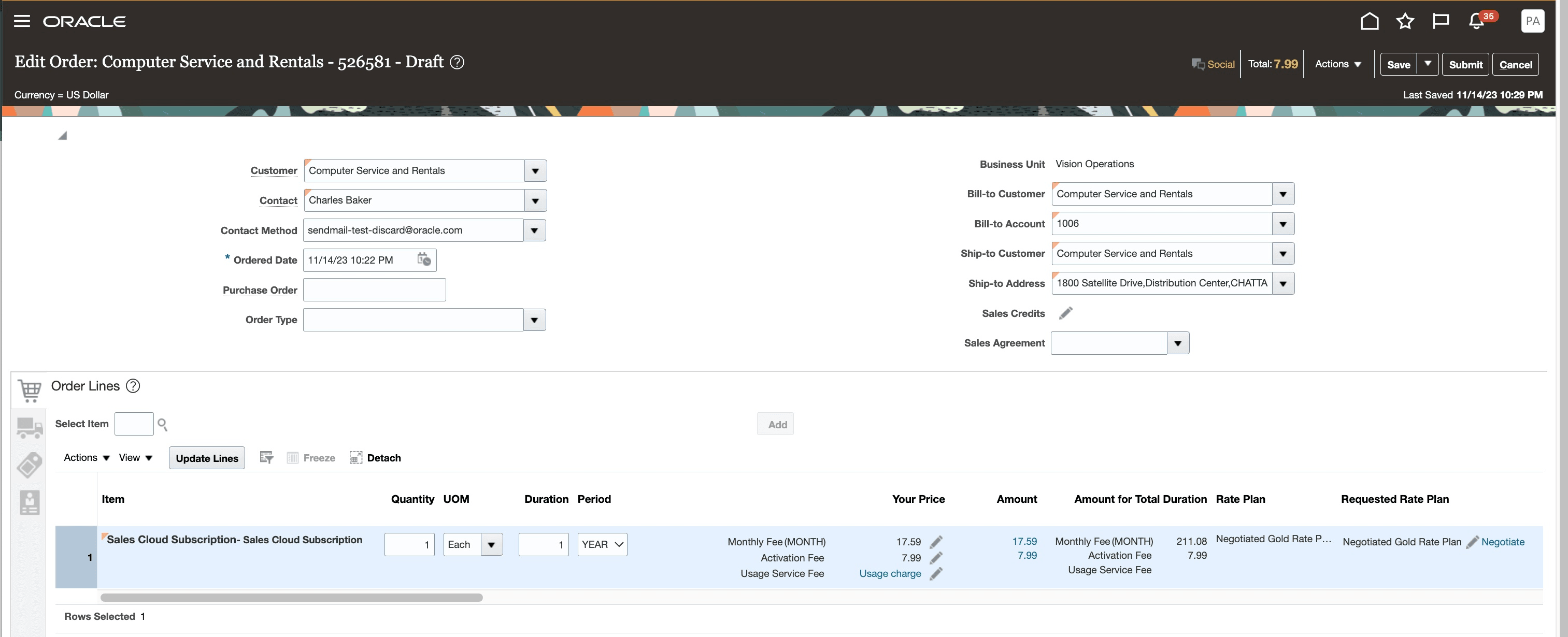Go to the Home icon

(1369, 21)
